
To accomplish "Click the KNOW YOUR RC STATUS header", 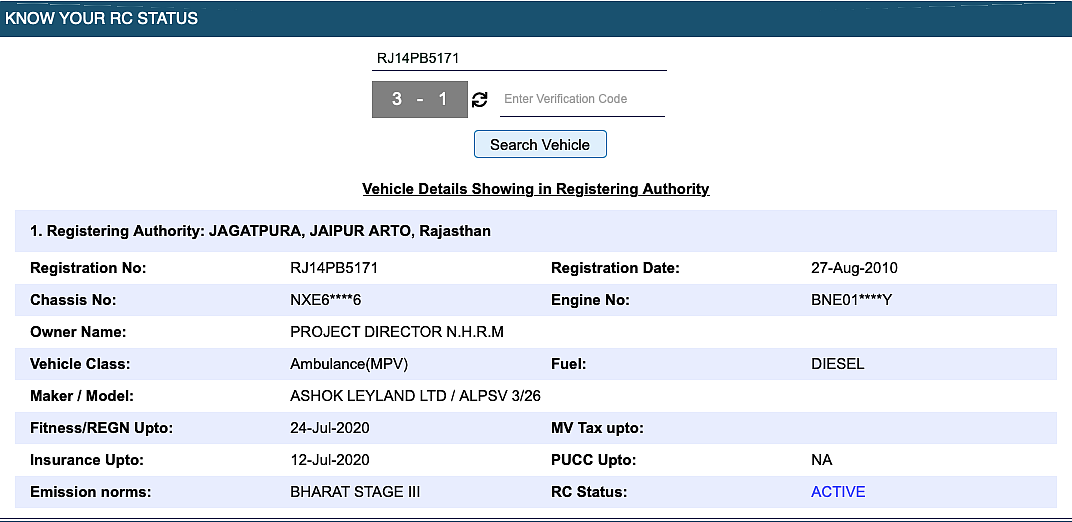I will point(101,18).
